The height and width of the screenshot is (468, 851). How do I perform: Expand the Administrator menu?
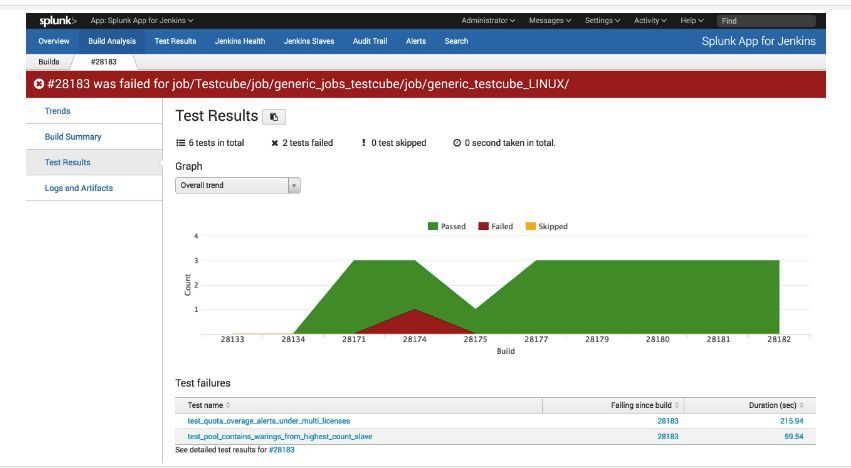tap(488, 21)
